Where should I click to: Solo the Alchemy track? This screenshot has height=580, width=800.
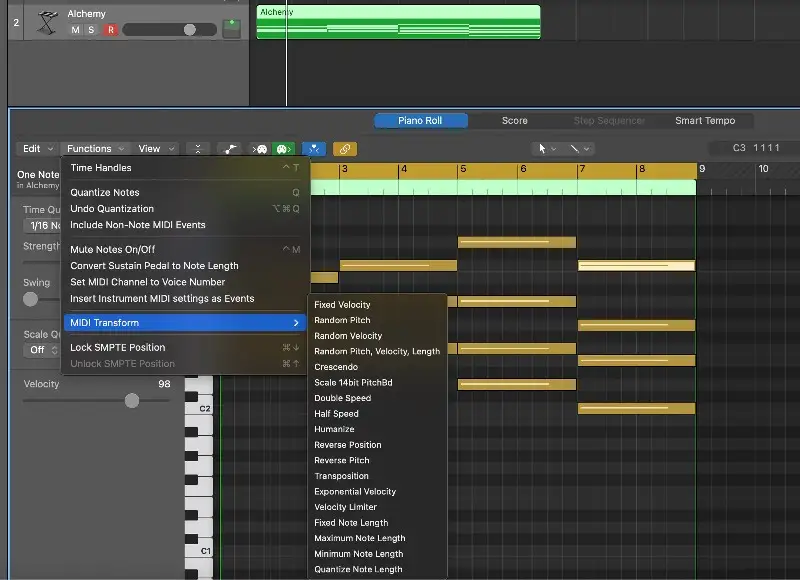point(92,30)
